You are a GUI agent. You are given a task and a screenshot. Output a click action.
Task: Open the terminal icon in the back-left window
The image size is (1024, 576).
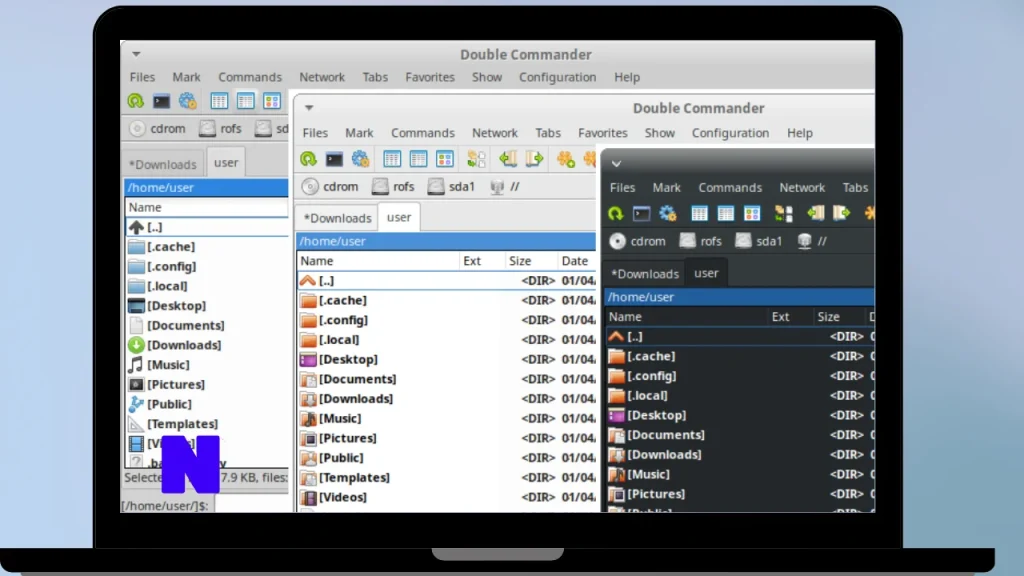pos(161,101)
